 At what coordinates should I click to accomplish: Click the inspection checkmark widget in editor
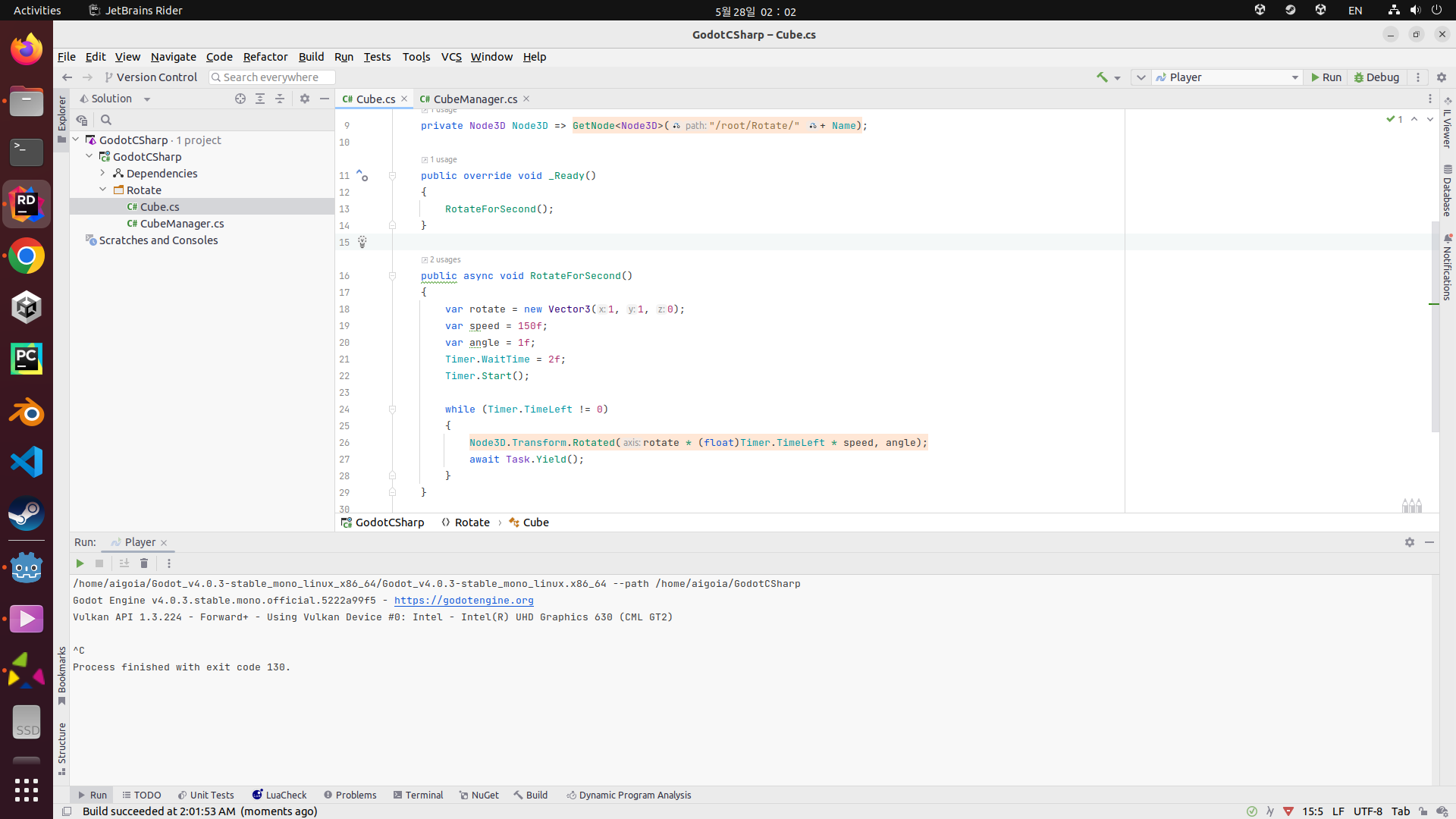point(1394,119)
